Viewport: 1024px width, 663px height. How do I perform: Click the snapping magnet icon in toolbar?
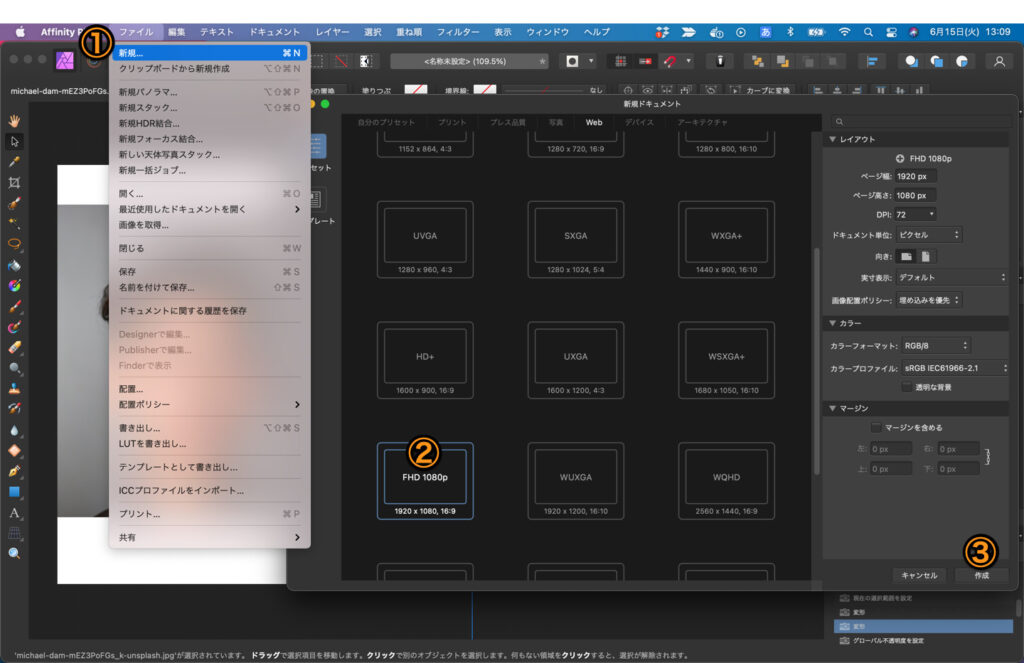pos(669,61)
